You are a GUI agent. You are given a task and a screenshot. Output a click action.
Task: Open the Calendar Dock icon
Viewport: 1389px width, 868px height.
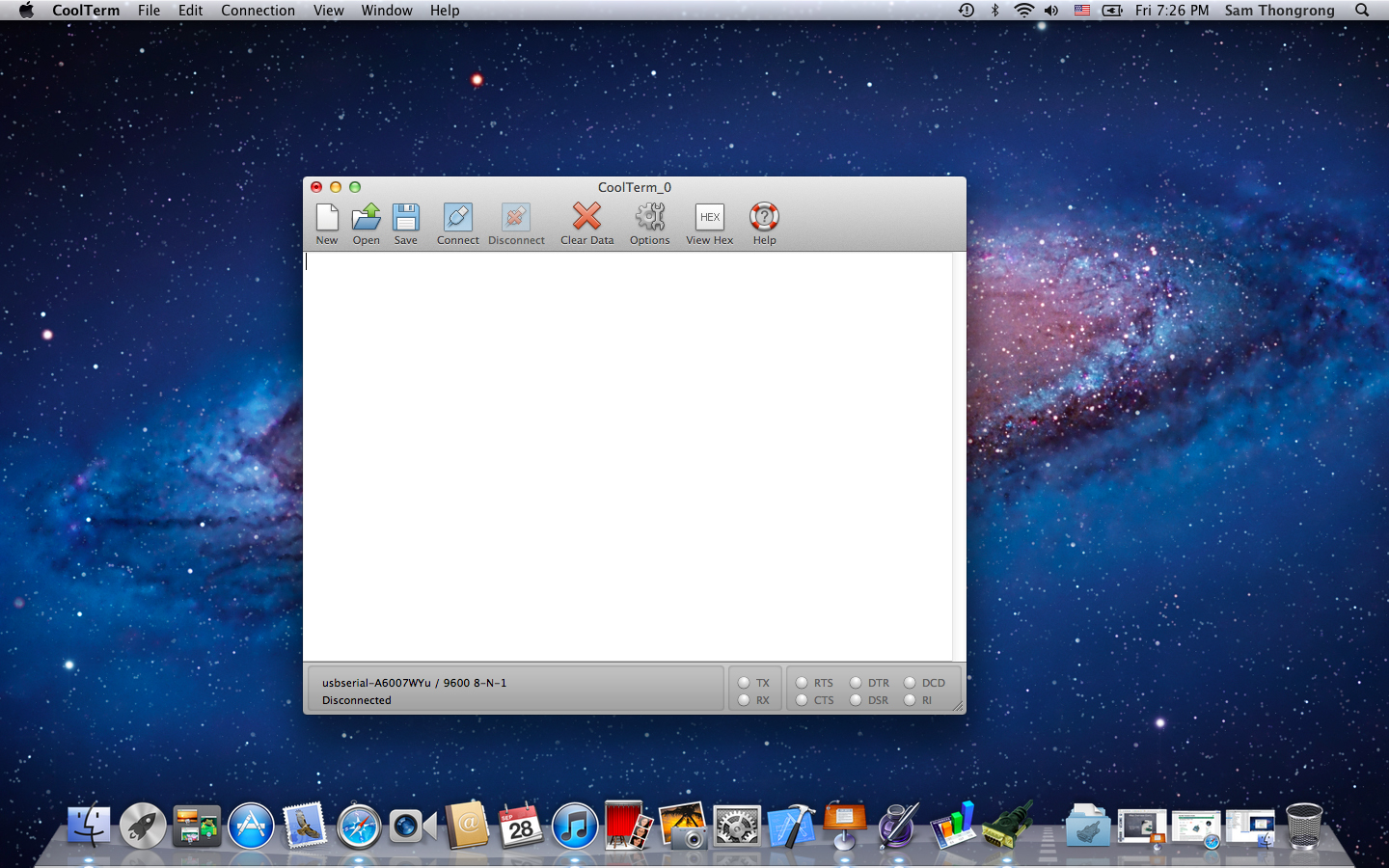(521, 827)
